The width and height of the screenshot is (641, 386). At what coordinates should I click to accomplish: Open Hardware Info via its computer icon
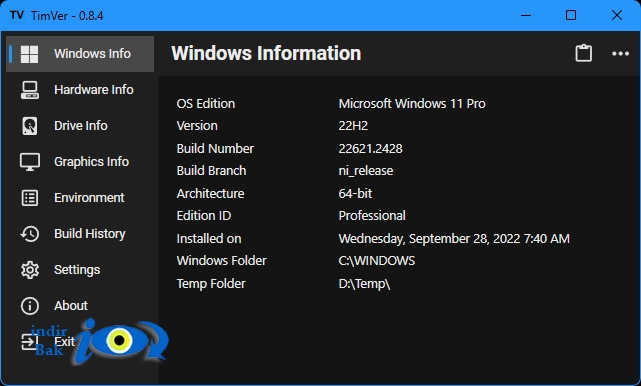pyautogui.click(x=30, y=90)
